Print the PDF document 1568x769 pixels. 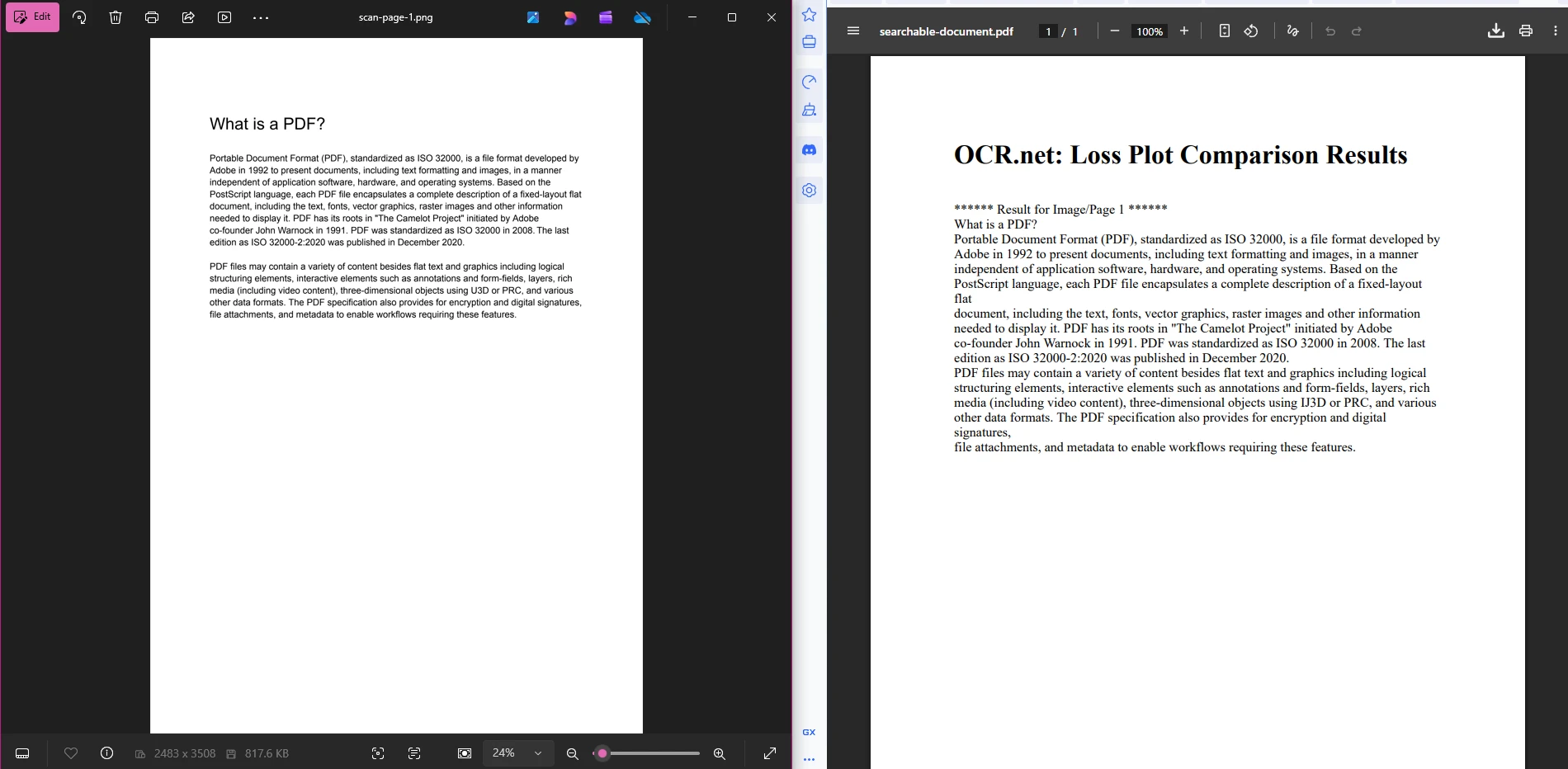coord(1525,31)
